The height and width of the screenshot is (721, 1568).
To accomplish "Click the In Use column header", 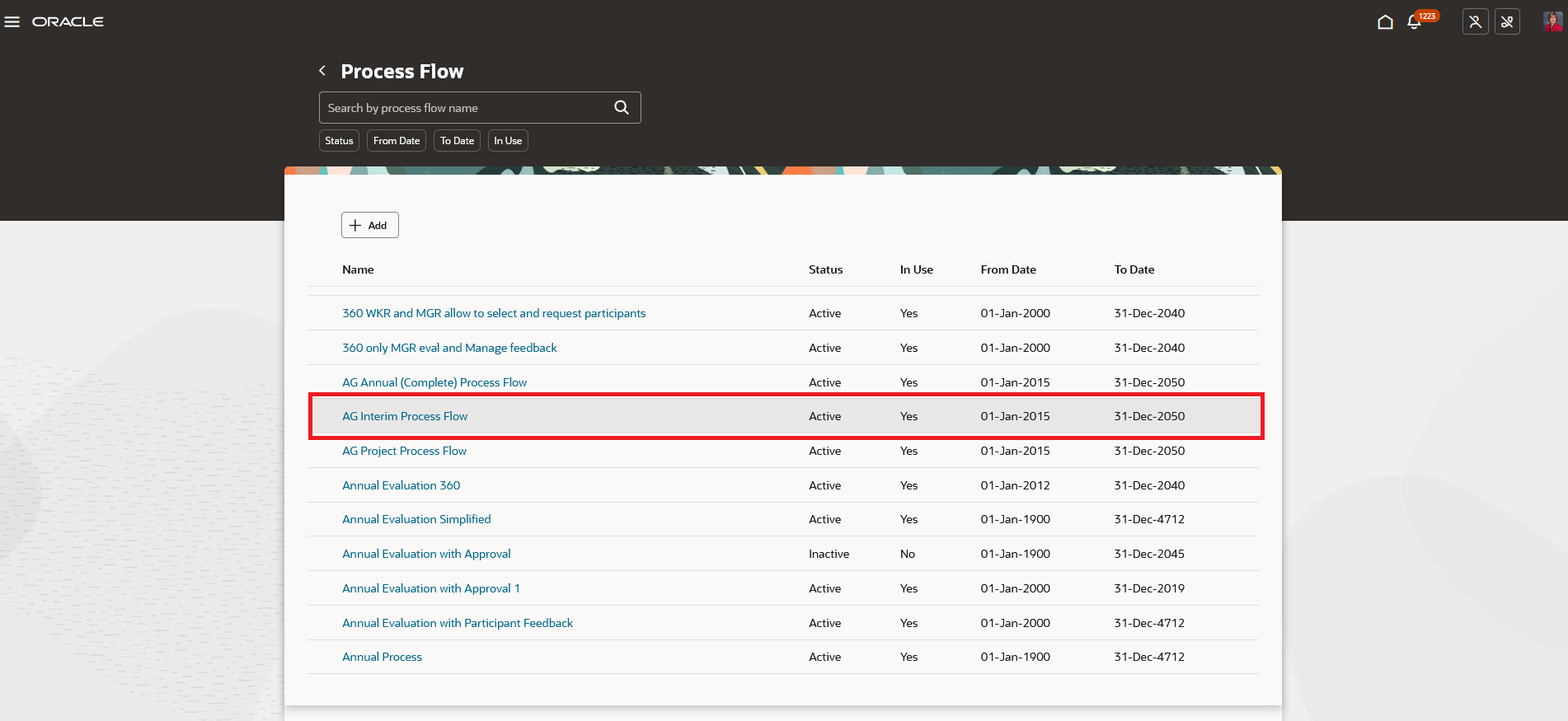I will [x=917, y=269].
